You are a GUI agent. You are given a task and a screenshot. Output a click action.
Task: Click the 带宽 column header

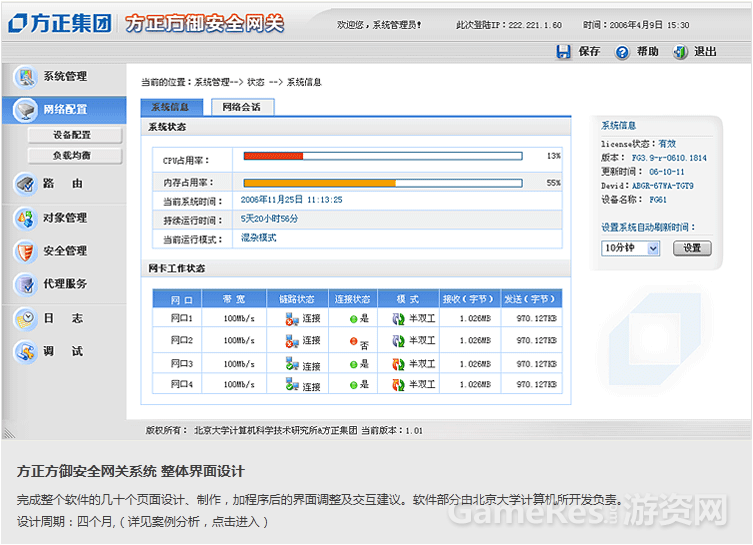(234, 299)
